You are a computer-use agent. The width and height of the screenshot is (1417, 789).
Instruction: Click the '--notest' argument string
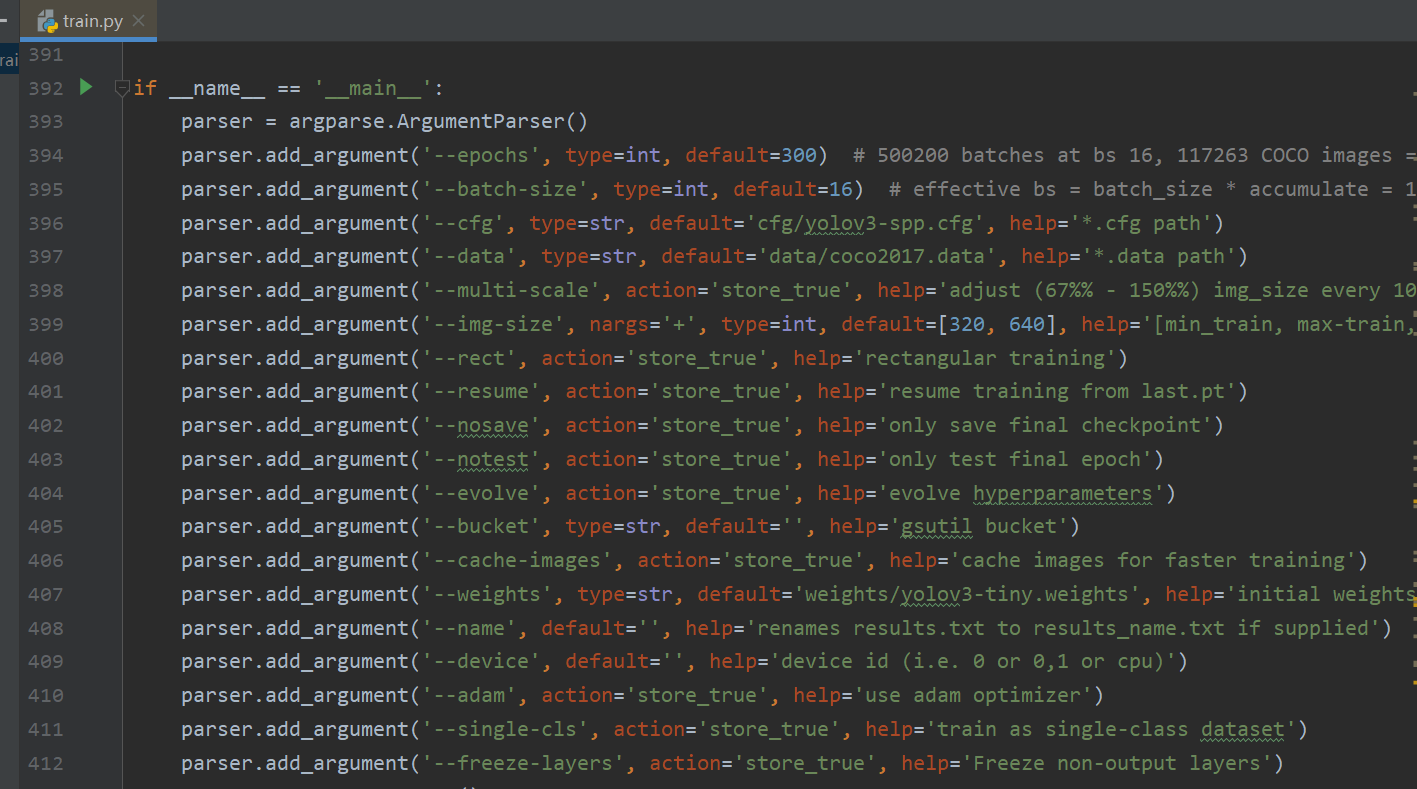(482, 459)
